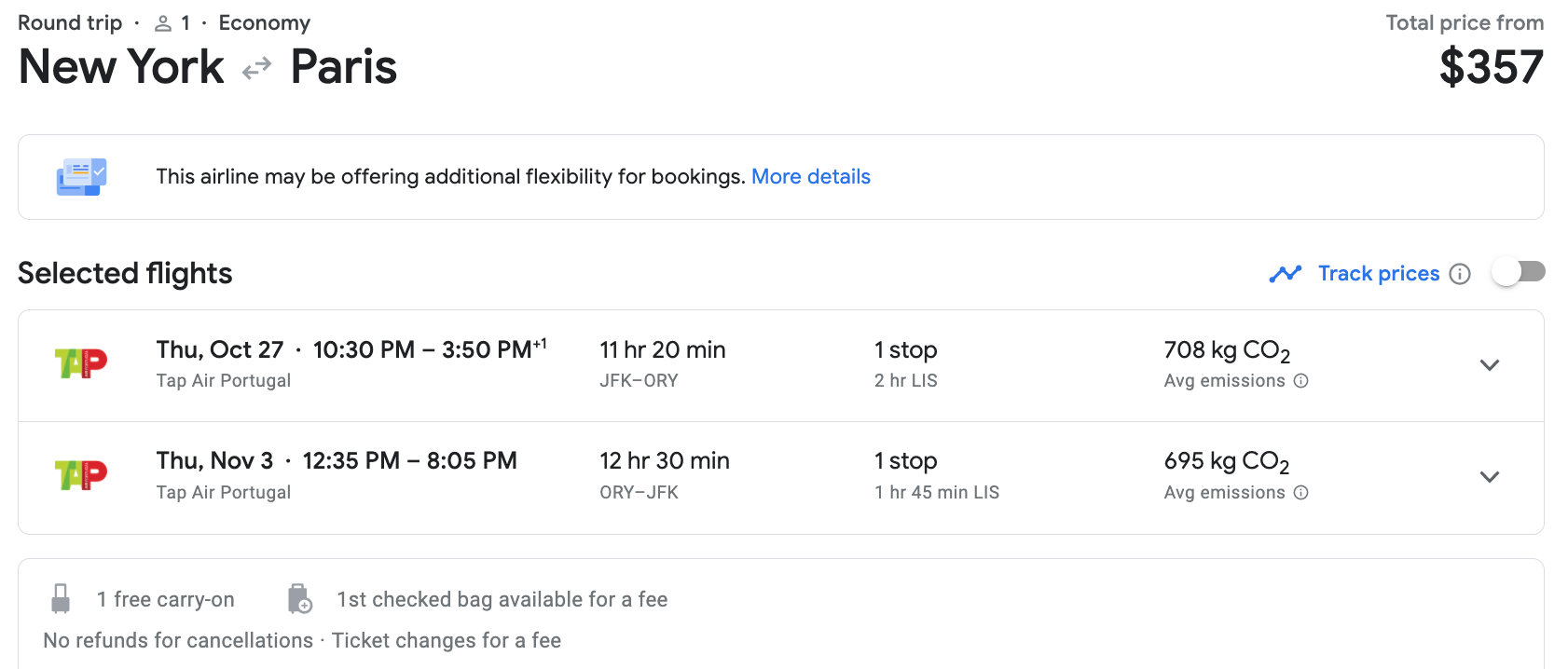Show emissions info for 708 kg flight
Viewport: 1568px width, 669px height.
click(1301, 381)
